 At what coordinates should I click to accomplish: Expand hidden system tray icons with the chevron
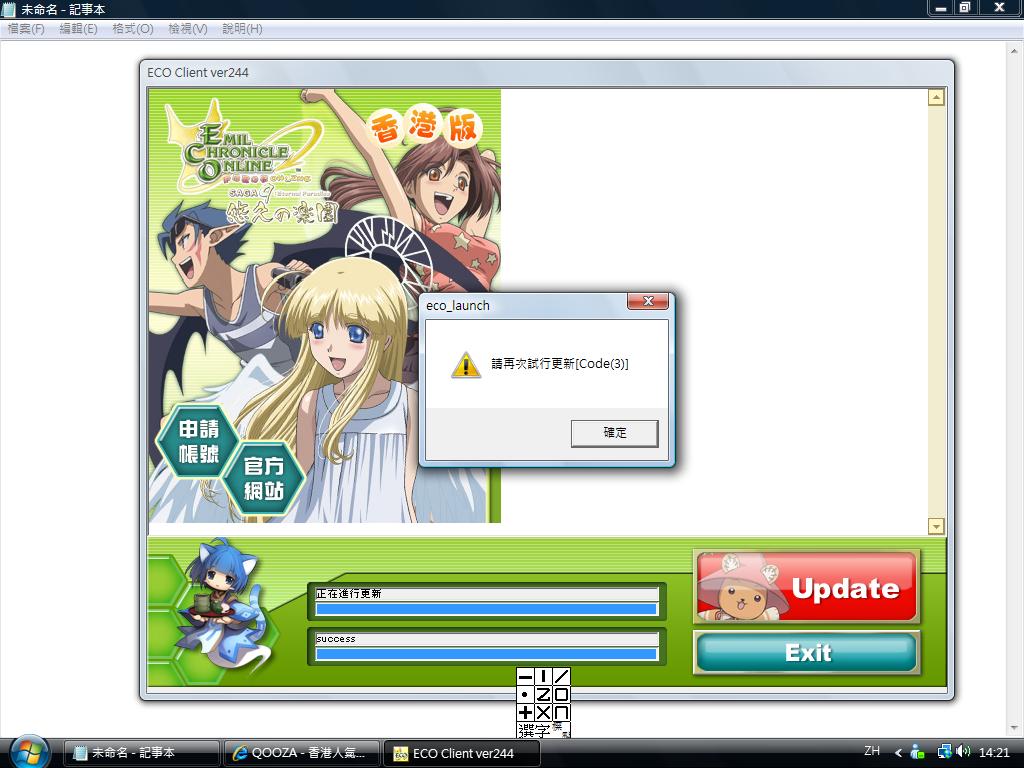point(899,753)
